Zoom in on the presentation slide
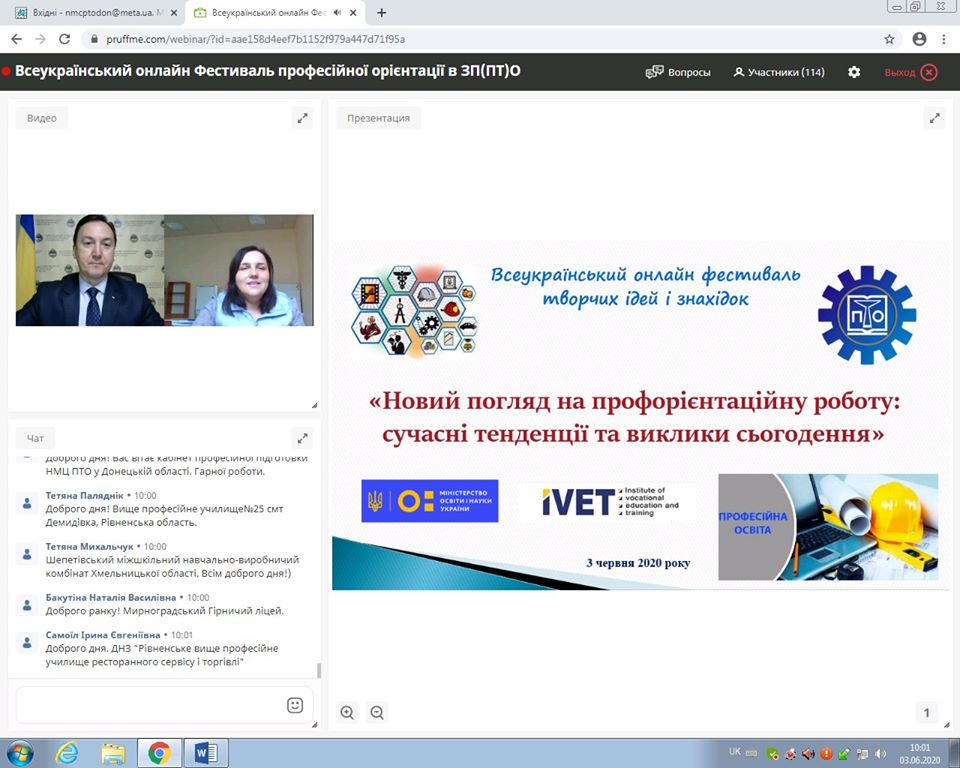 coord(347,713)
